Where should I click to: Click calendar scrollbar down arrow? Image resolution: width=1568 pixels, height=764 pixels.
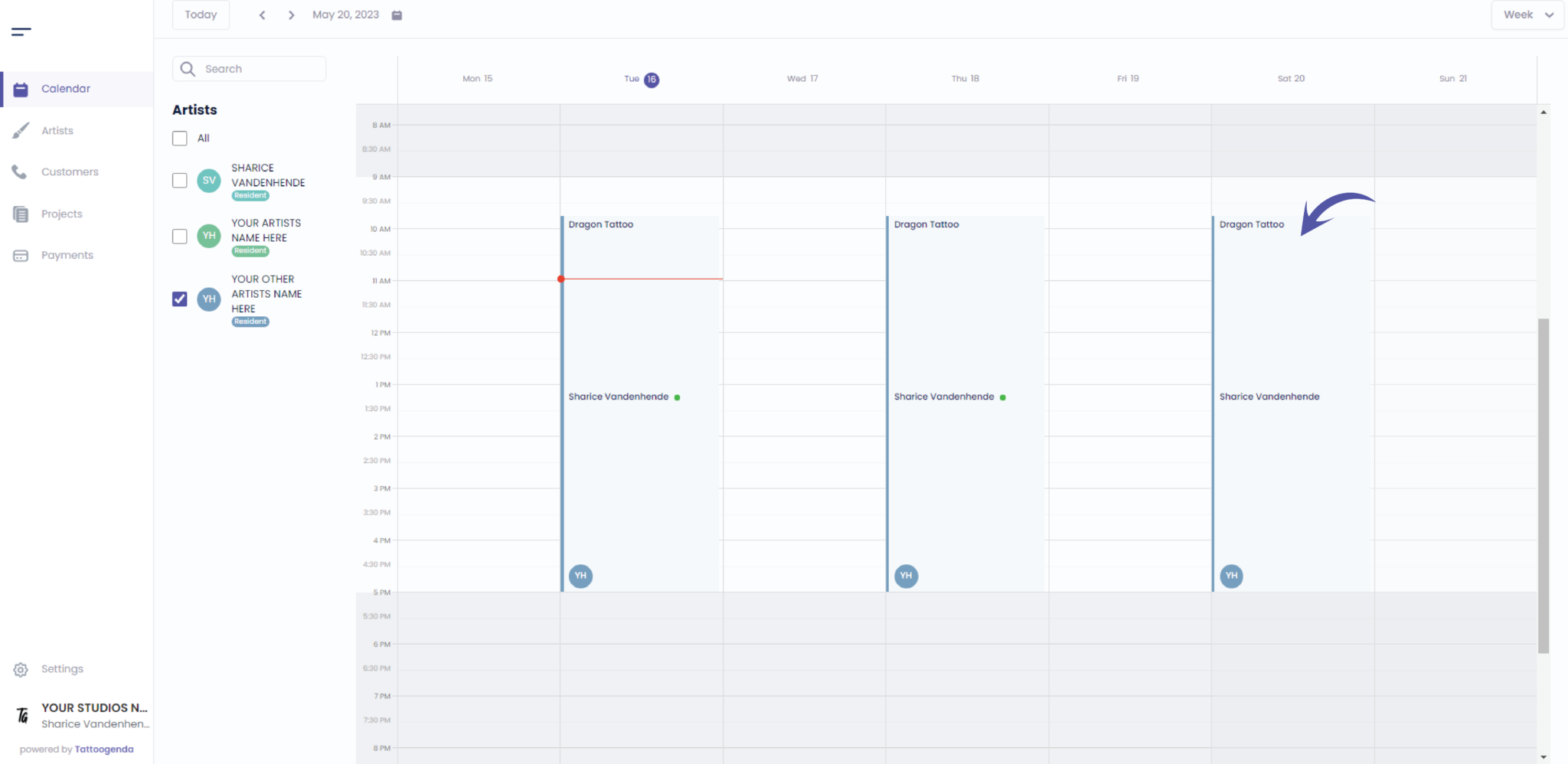[x=1543, y=757]
